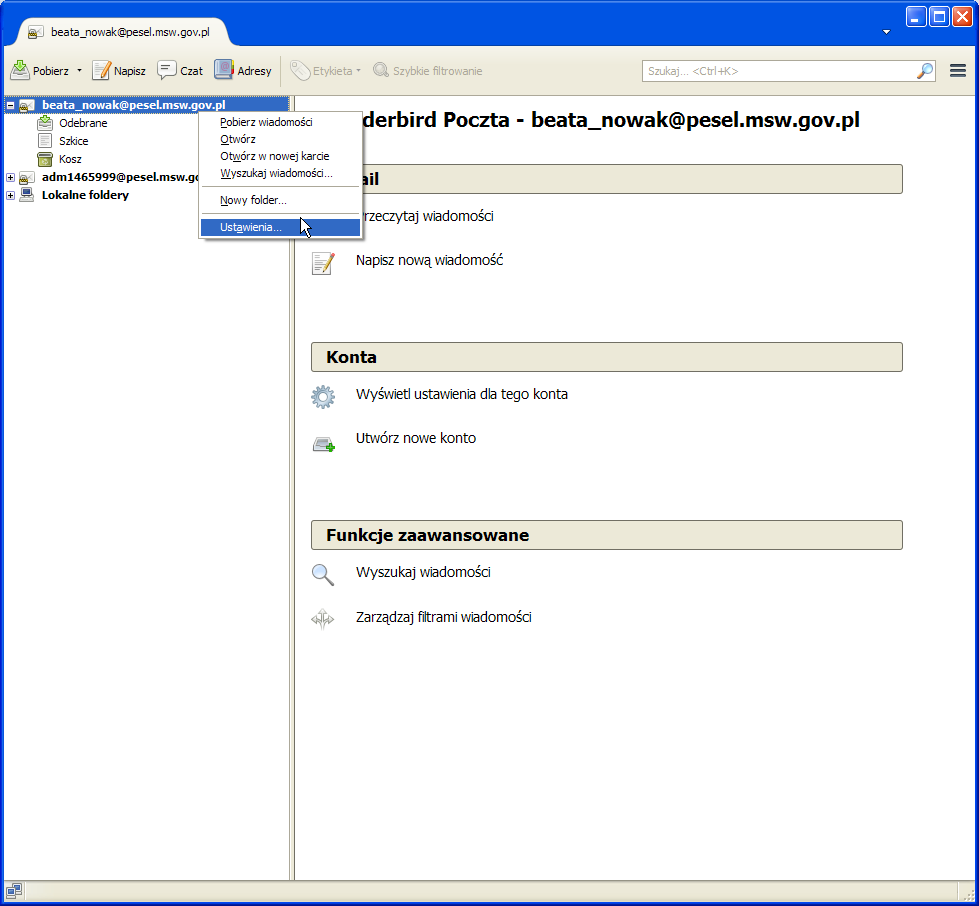Click the Lokalne foldery computer icon
The image size is (979, 906).
(27, 195)
